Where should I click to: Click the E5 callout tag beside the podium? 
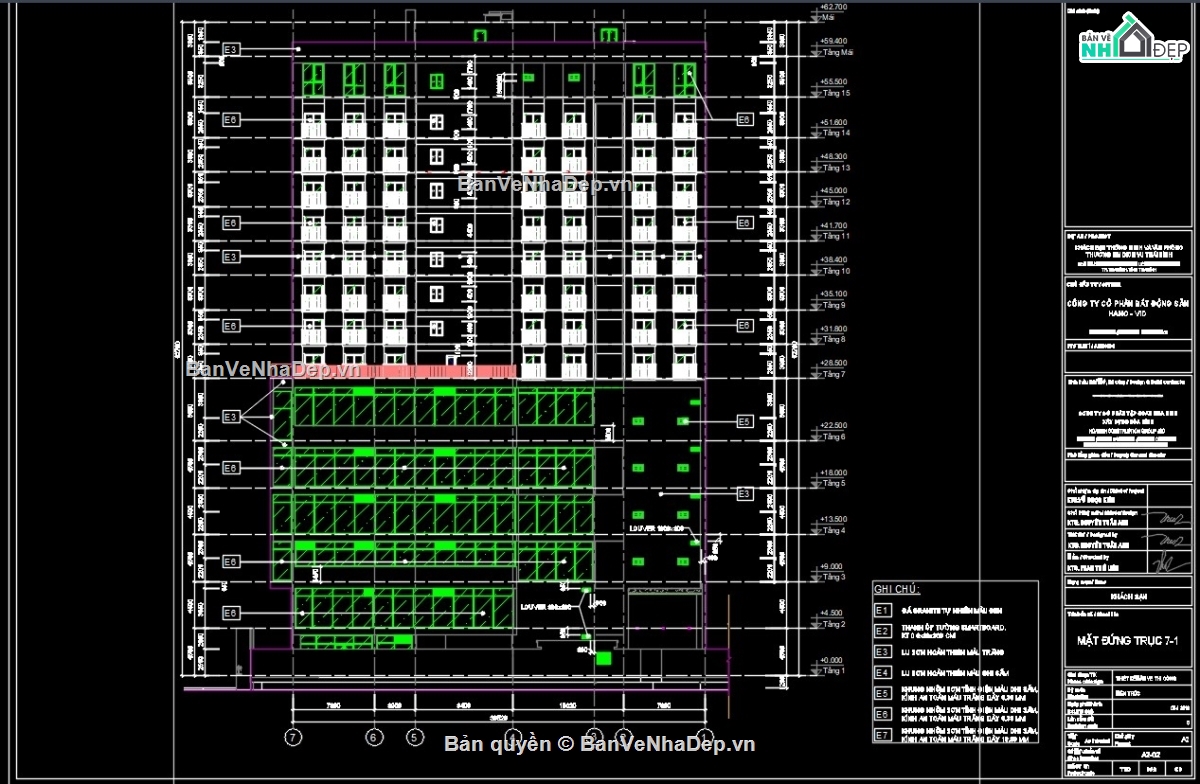click(743, 421)
